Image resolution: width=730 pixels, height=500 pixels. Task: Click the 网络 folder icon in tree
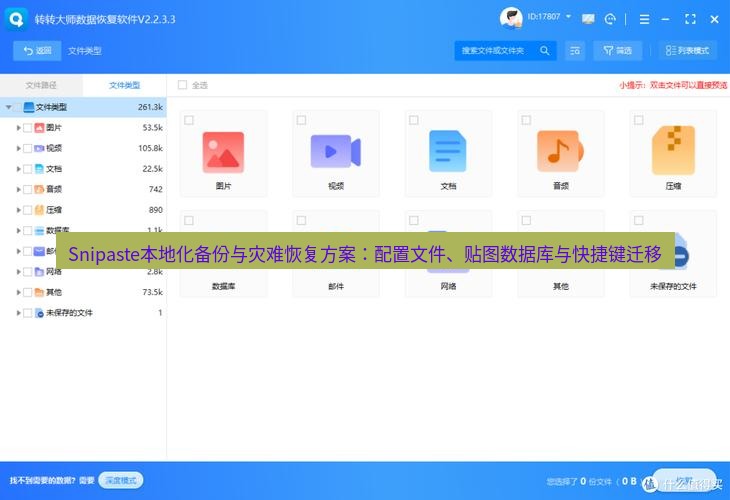40,271
